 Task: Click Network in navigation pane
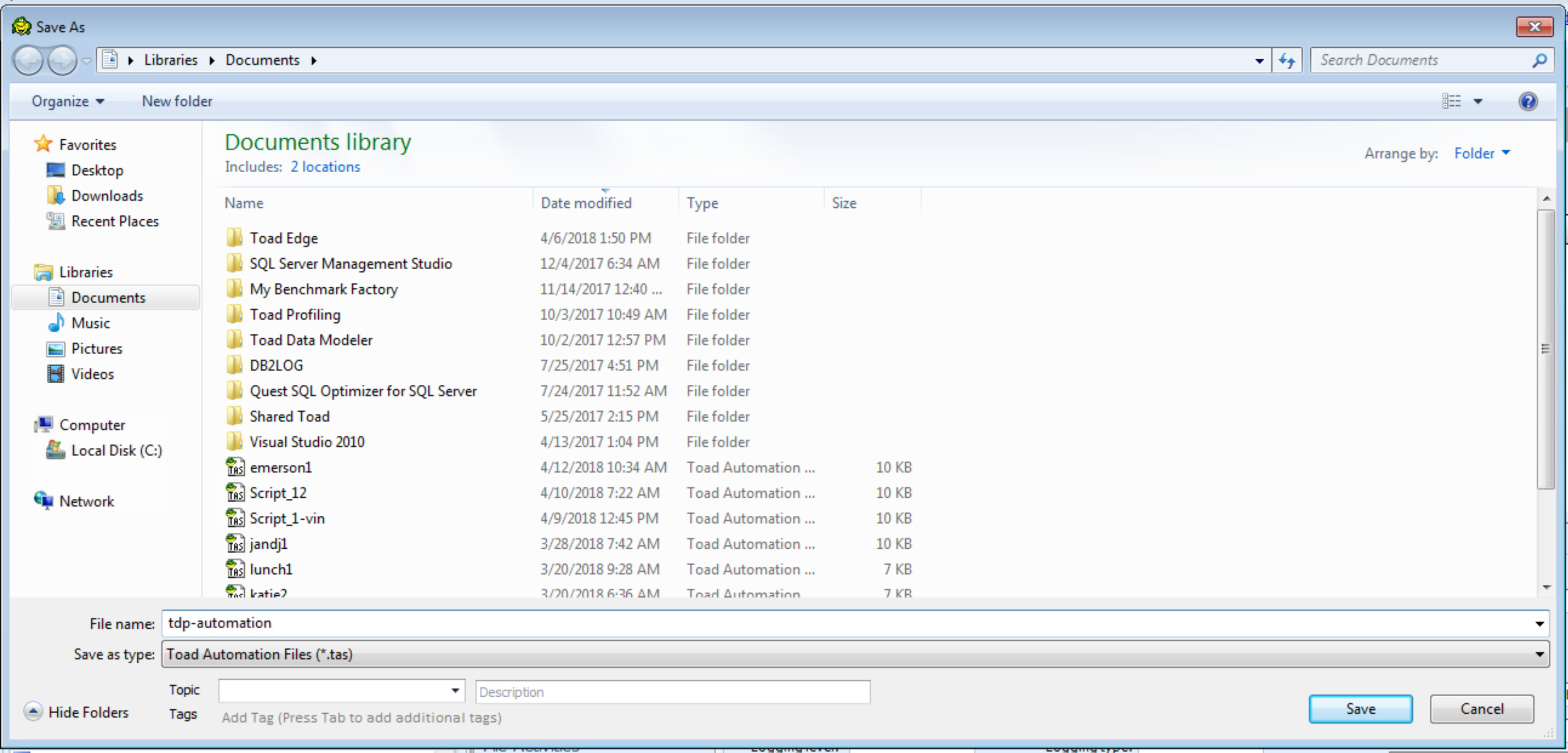(x=86, y=502)
